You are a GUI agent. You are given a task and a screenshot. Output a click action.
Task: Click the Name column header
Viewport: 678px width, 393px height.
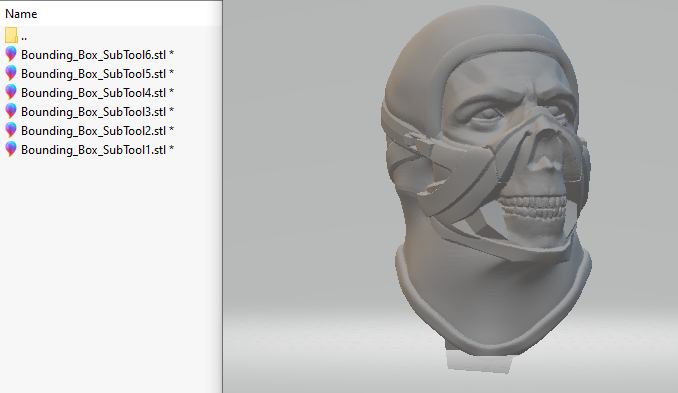[21, 14]
